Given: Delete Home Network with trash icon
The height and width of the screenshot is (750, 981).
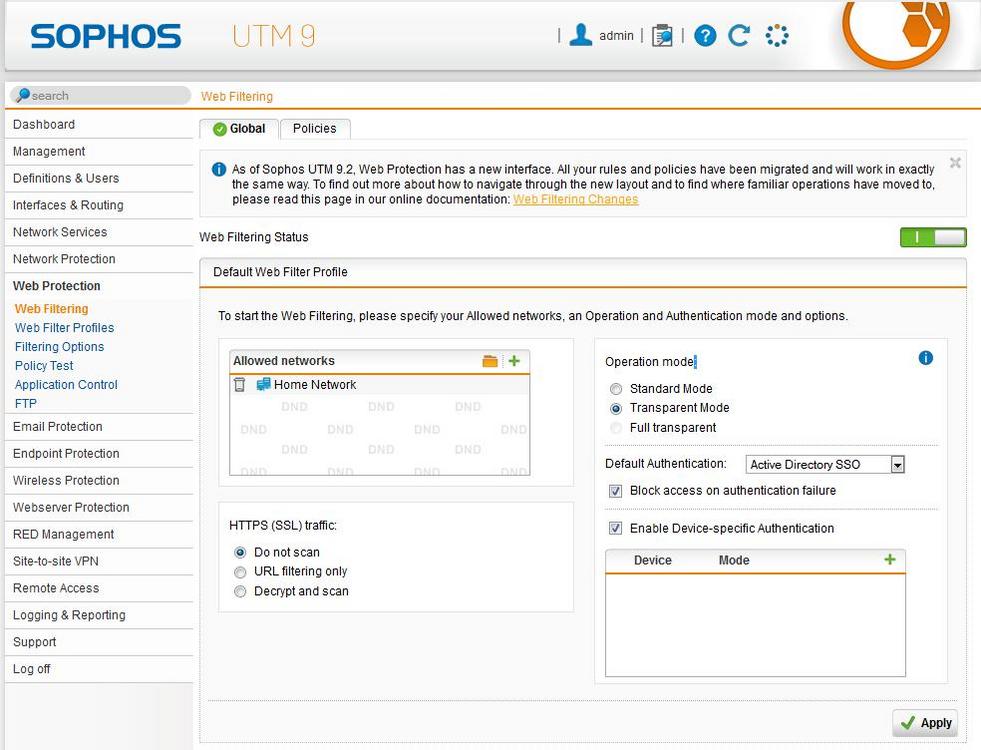Looking at the screenshot, I should 240,385.
